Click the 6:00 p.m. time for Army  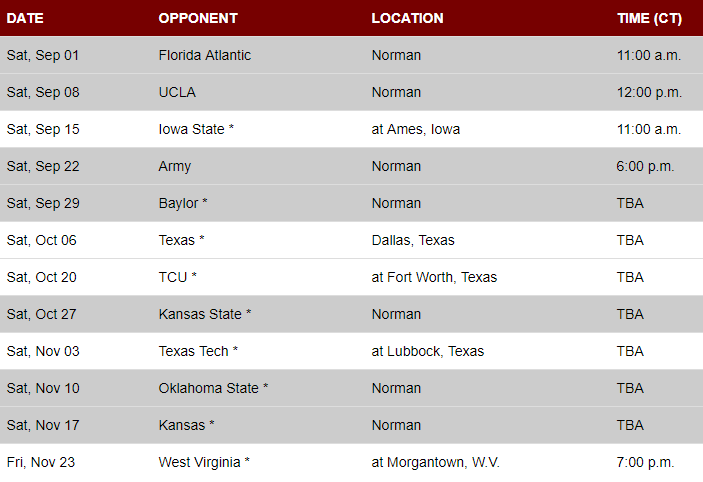tap(645, 166)
